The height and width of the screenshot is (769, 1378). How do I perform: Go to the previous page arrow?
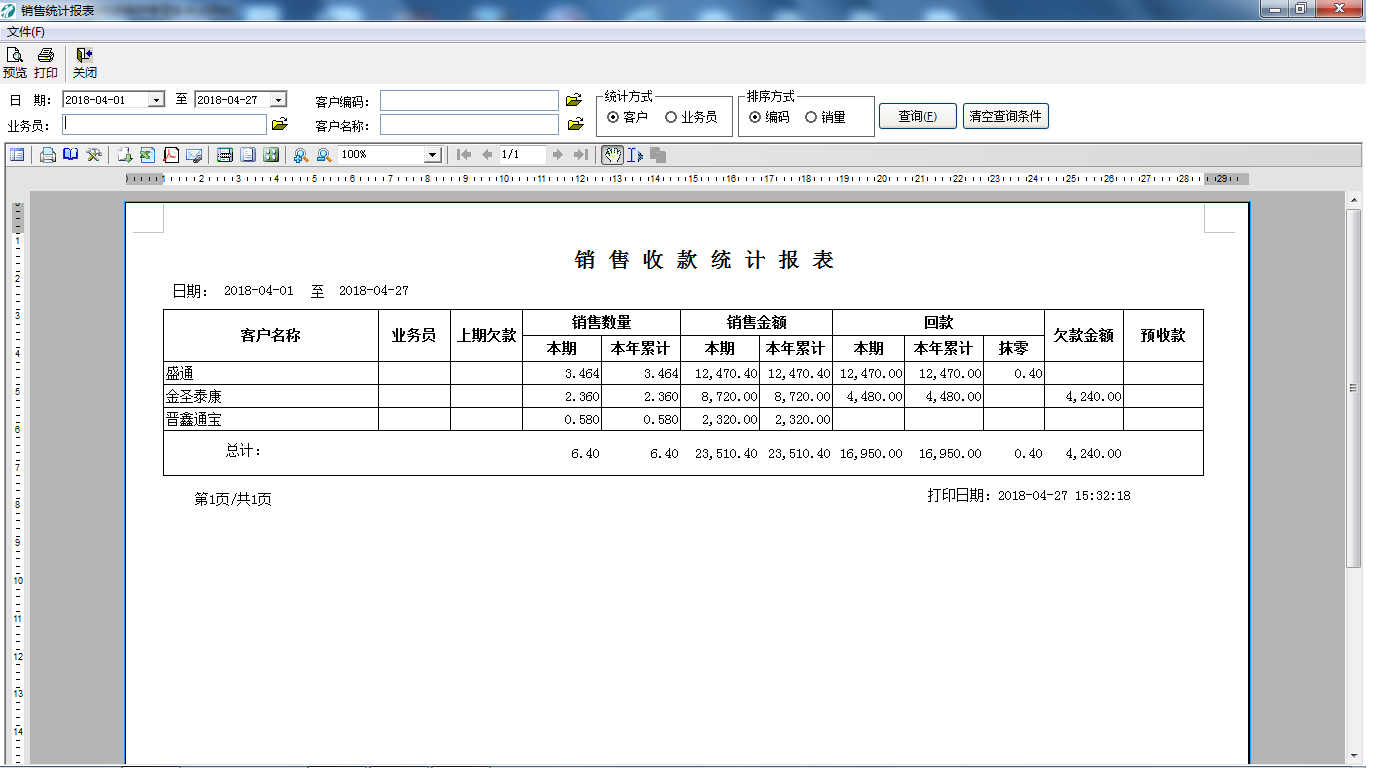coord(487,155)
